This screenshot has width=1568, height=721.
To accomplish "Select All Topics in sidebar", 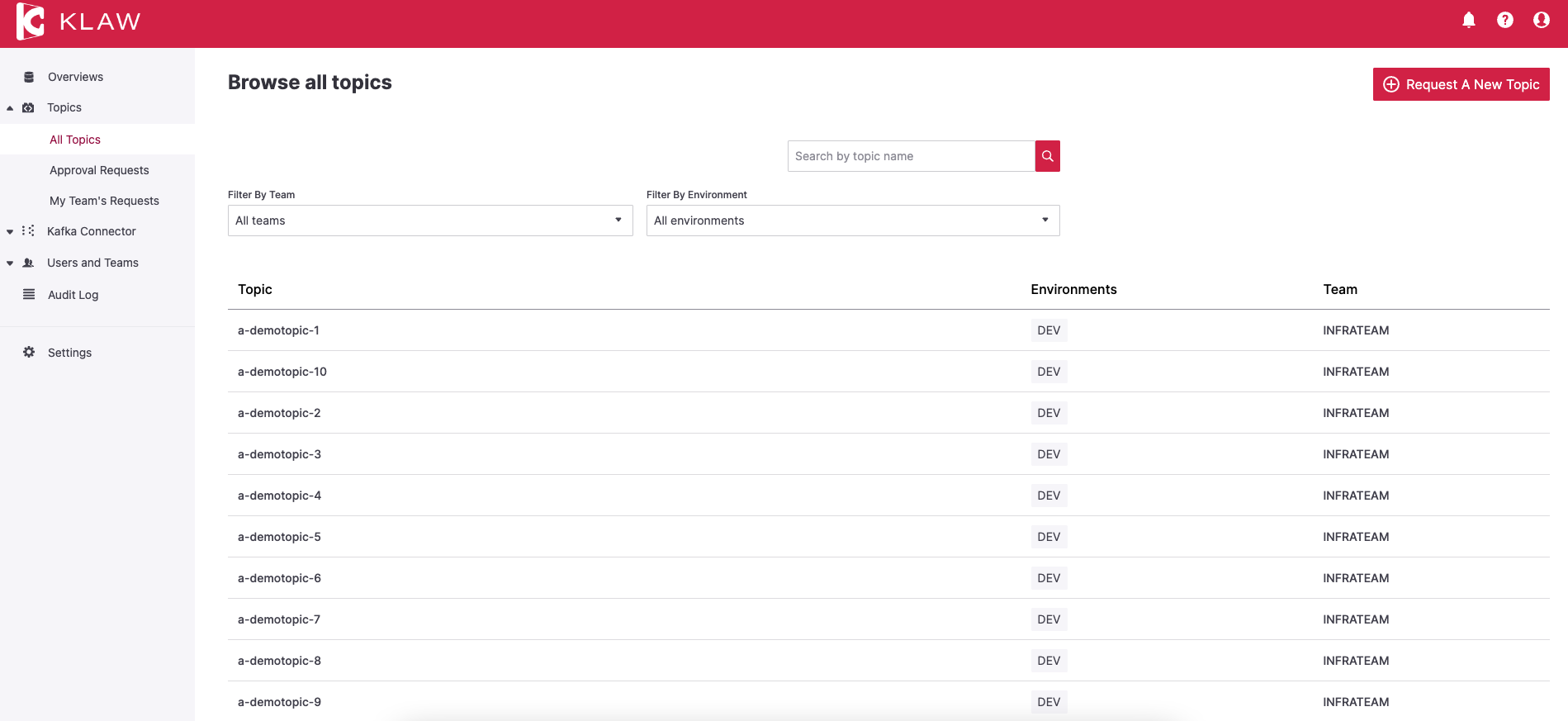I will click(x=75, y=140).
